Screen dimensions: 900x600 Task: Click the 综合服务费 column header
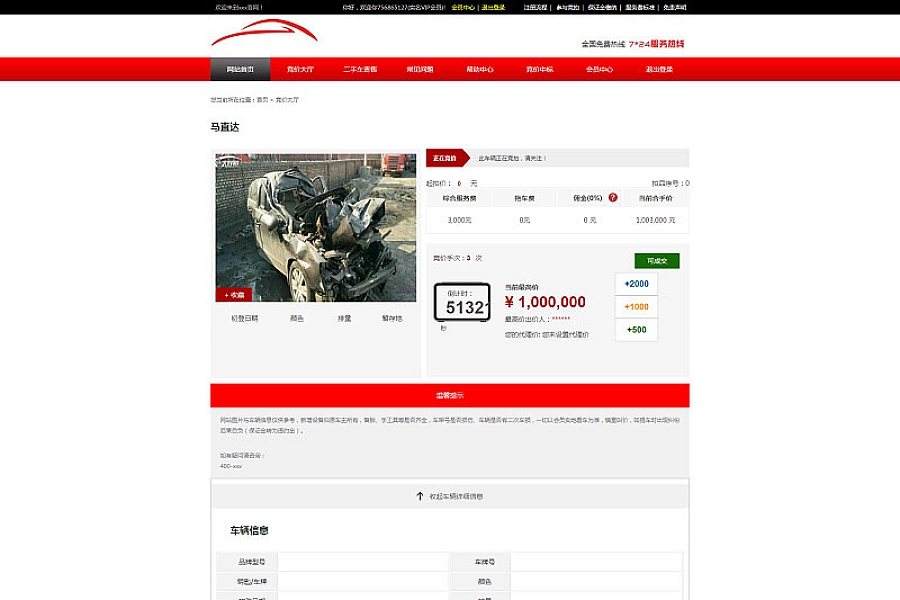click(459, 198)
